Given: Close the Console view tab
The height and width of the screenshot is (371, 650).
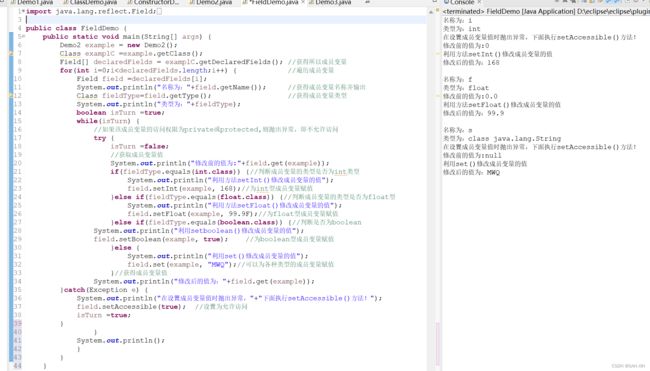Looking at the screenshot, I should pos(479,2).
